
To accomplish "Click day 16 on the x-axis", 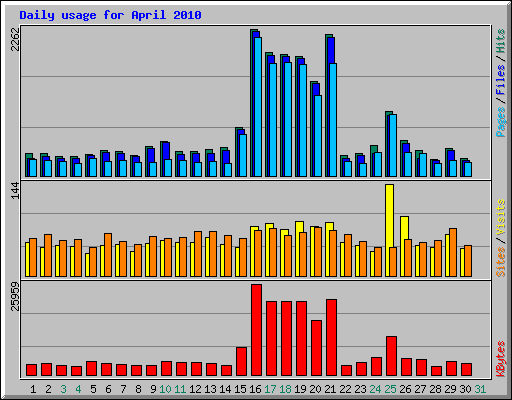I will pos(255,389).
